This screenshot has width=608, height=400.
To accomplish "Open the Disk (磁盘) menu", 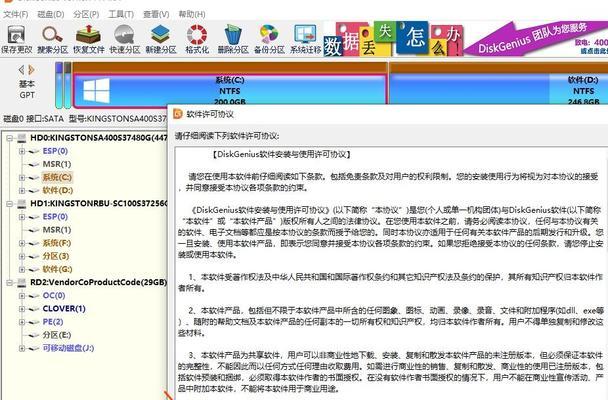I will coord(51,14).
